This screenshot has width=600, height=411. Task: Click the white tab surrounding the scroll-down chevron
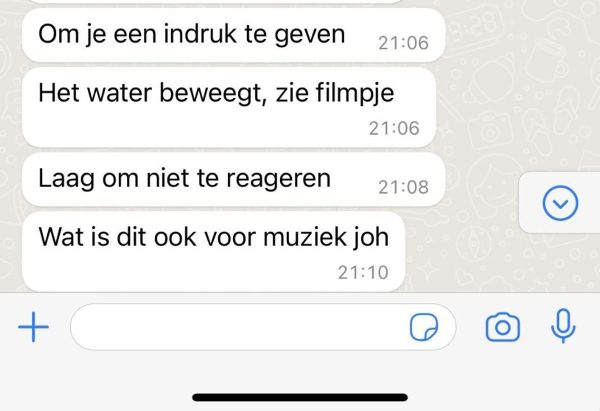[559, 202]
